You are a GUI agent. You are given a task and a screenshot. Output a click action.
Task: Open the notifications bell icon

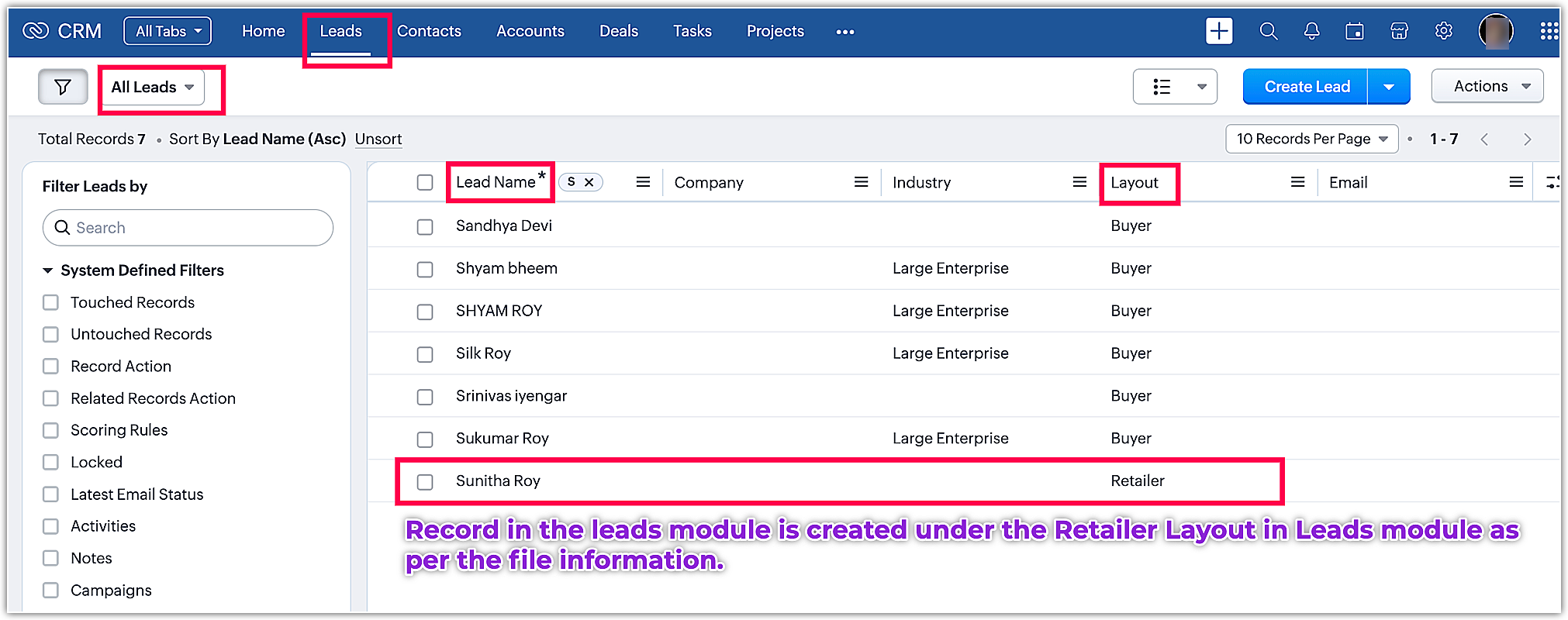[1311, 31]
